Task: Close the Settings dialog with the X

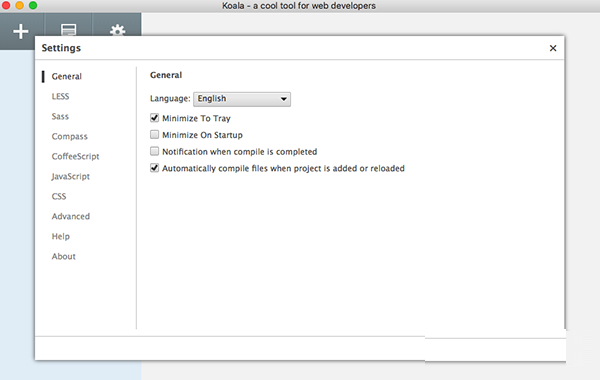Action: [553, 48]
